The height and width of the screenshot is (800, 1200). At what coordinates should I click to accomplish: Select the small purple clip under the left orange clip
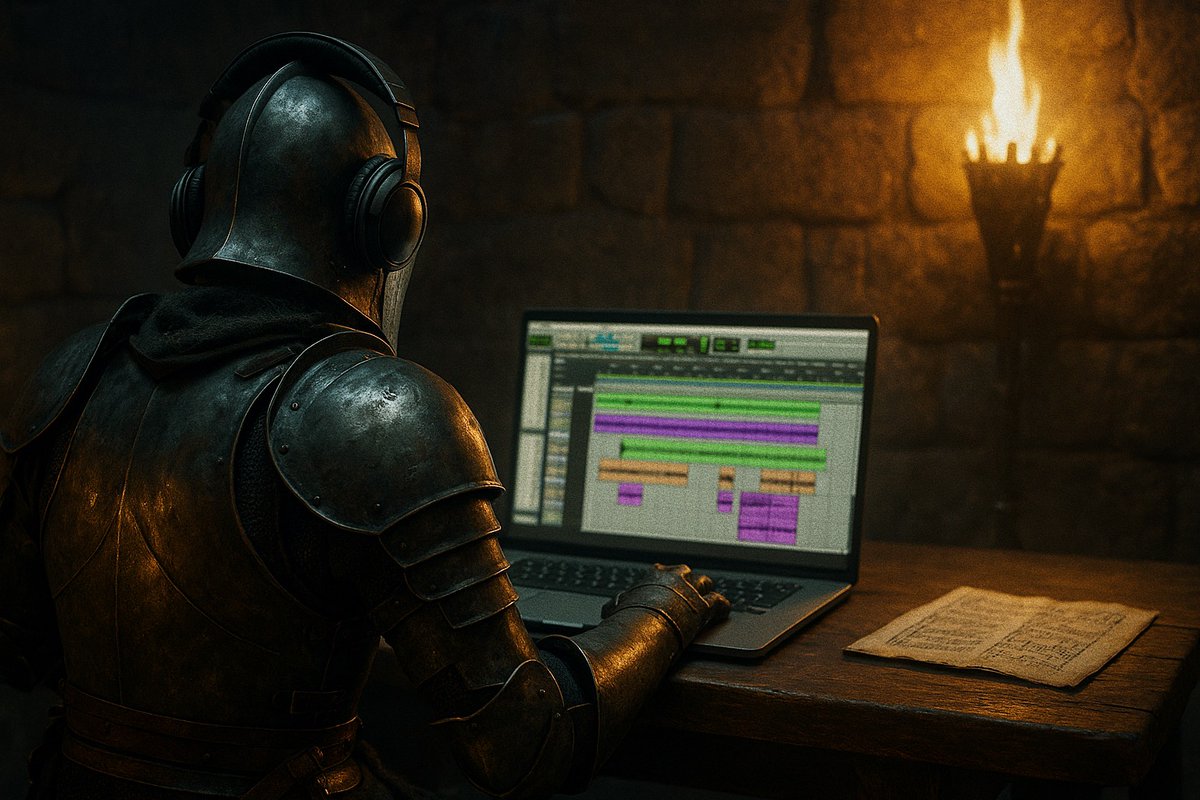(630, 494)
